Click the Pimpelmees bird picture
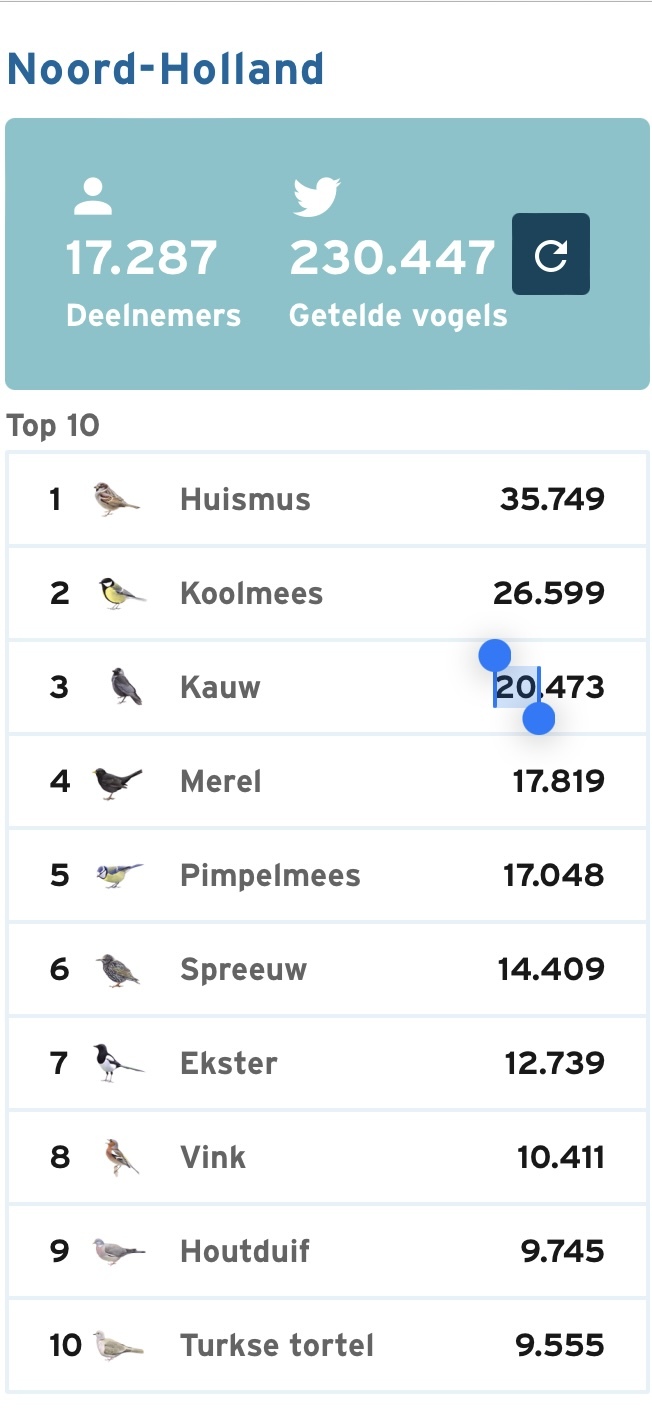 pos(119,875)
